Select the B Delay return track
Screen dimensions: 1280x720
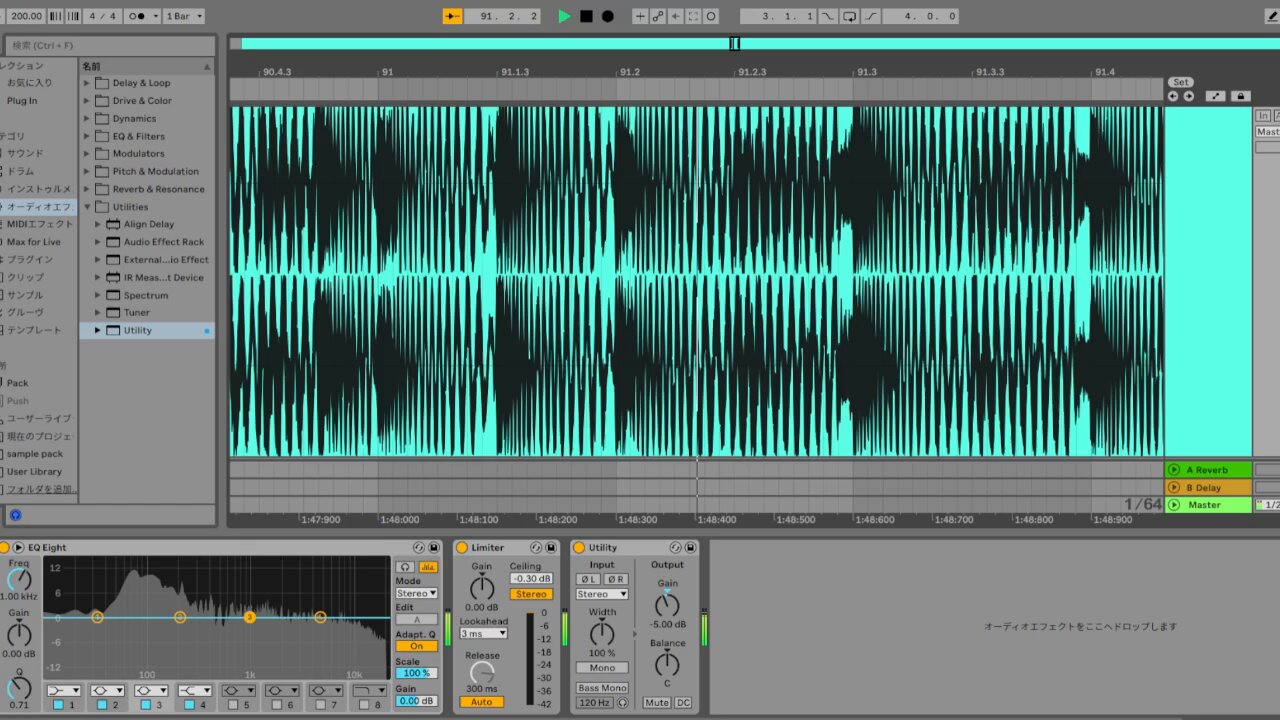(x=1208, y=488)
